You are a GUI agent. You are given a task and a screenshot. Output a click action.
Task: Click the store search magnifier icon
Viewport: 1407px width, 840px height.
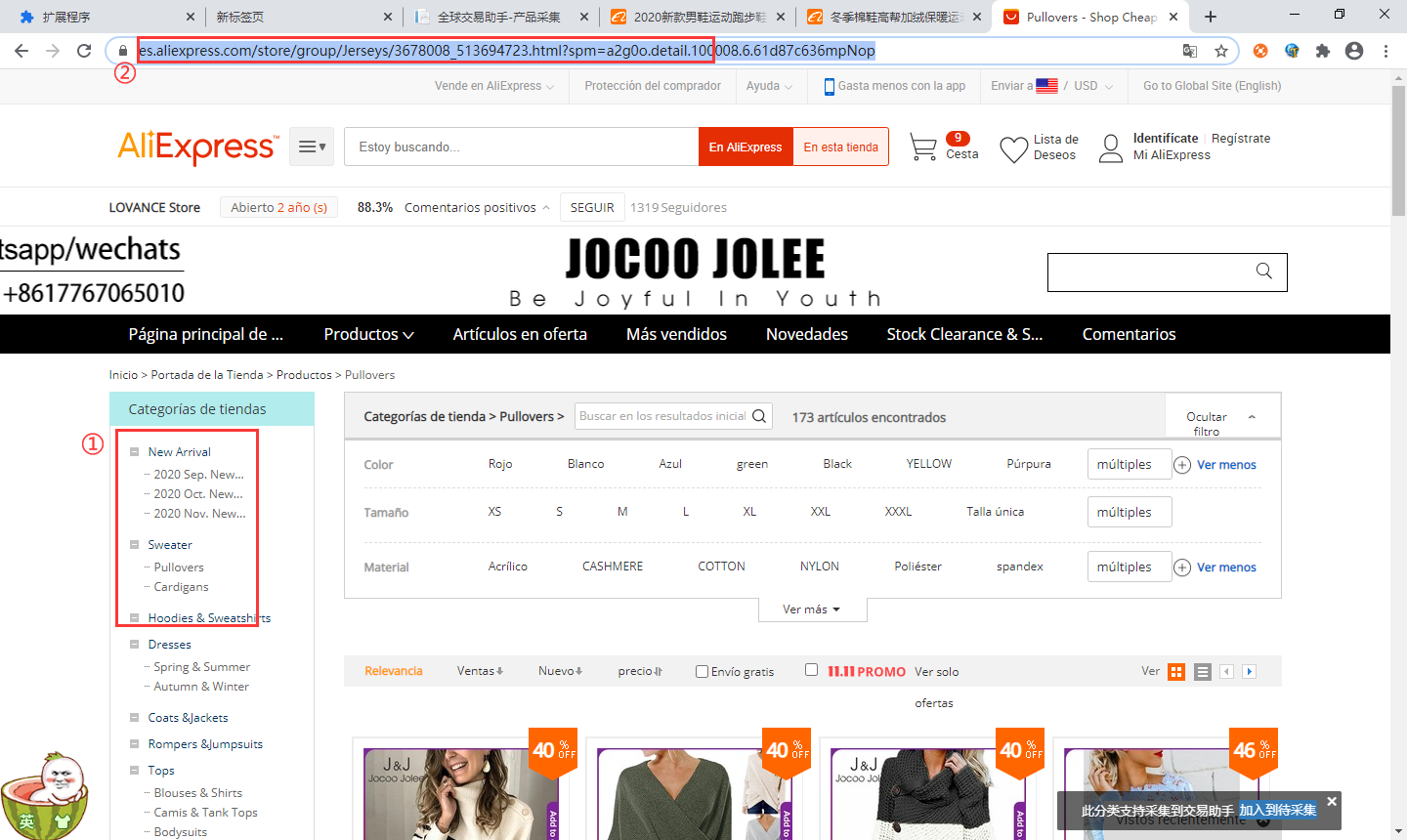[1263, 272]
